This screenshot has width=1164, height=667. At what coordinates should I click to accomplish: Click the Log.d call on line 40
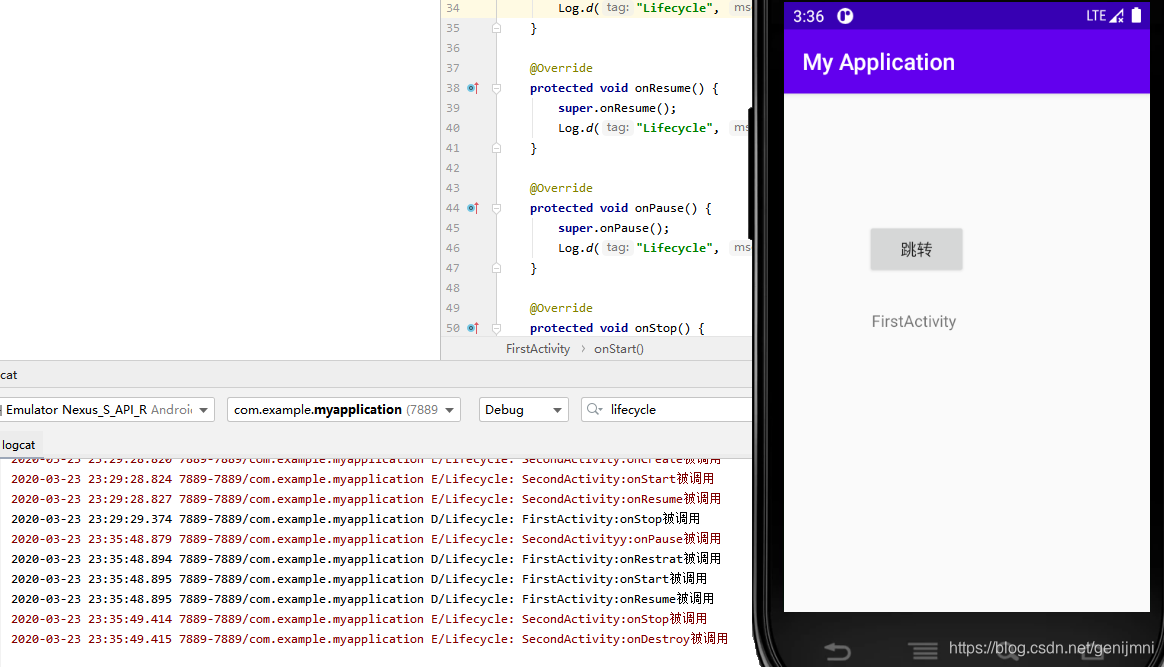[x=578, y=128]
